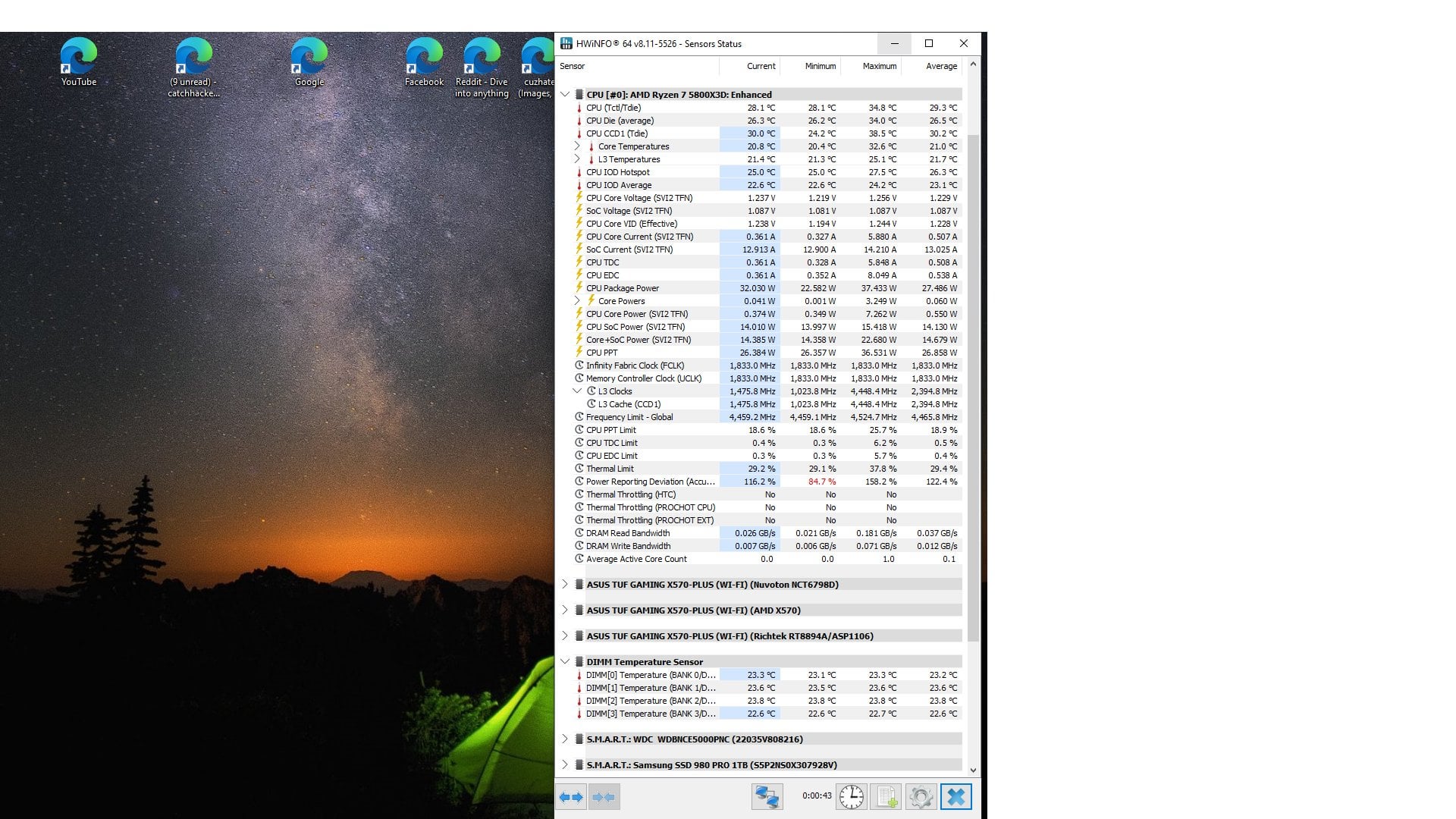Click the expand layout left-right arrows button

(x=571, y=797)
